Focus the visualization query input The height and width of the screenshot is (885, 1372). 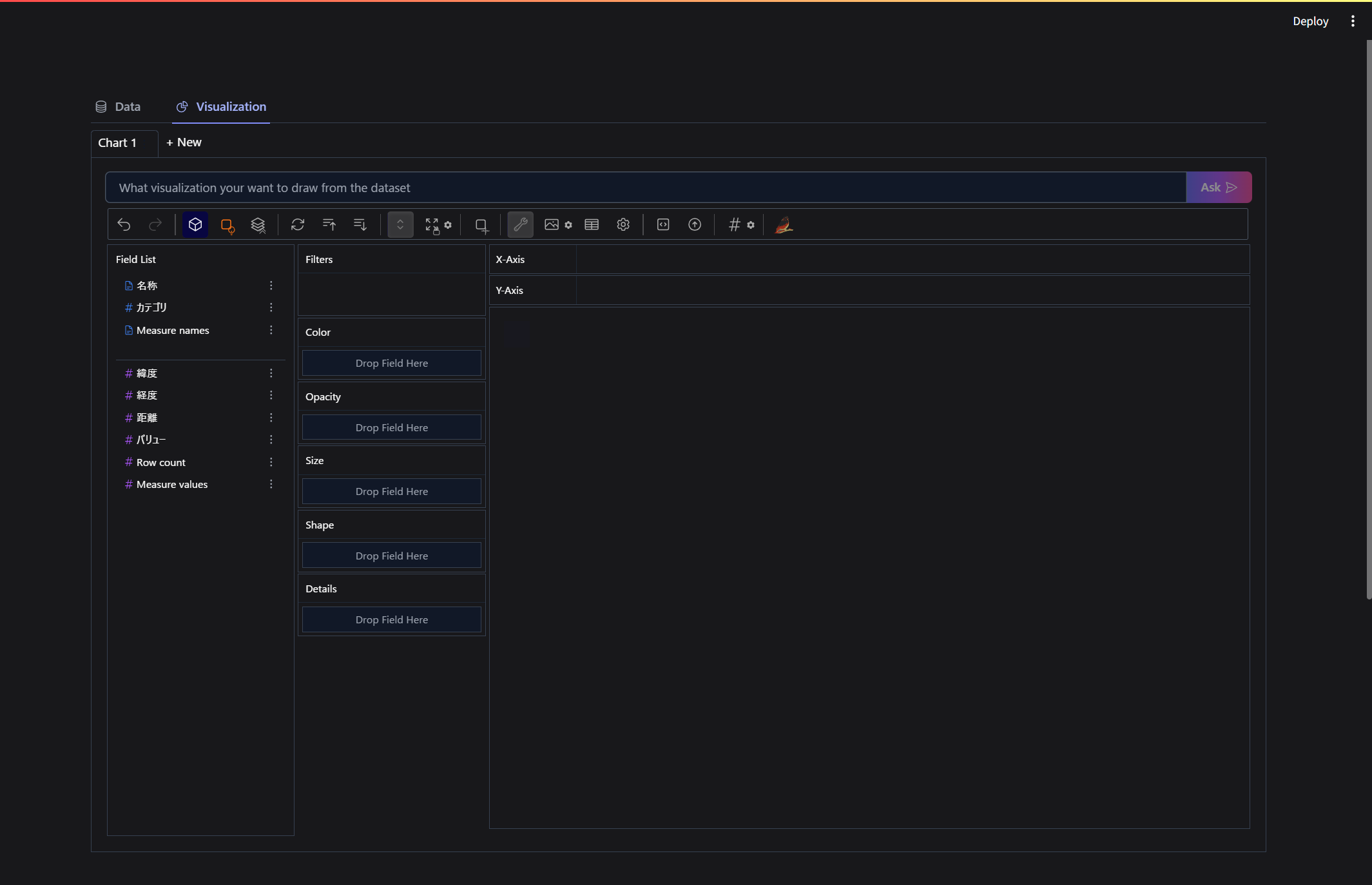pos(644,188)
